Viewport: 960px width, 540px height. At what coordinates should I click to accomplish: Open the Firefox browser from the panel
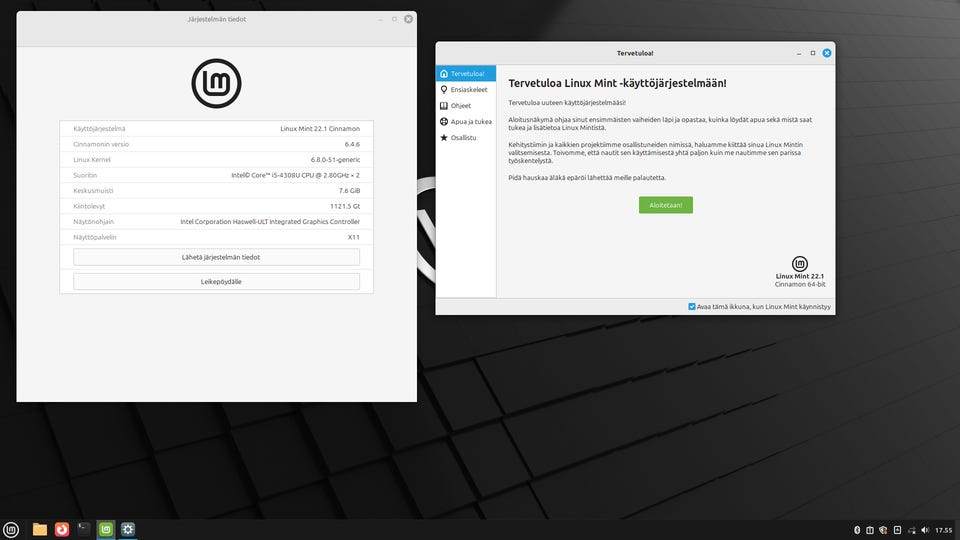click(x=62, y=530)
